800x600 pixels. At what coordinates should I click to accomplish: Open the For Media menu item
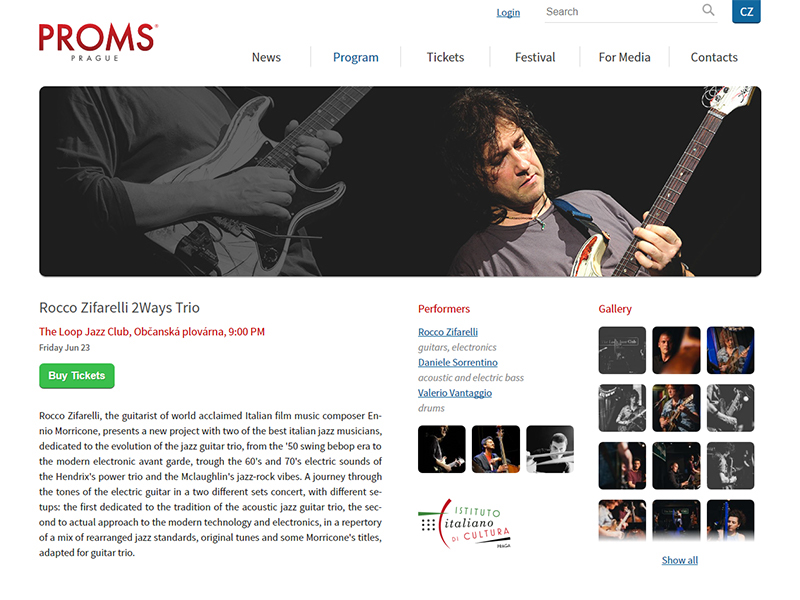624,57
